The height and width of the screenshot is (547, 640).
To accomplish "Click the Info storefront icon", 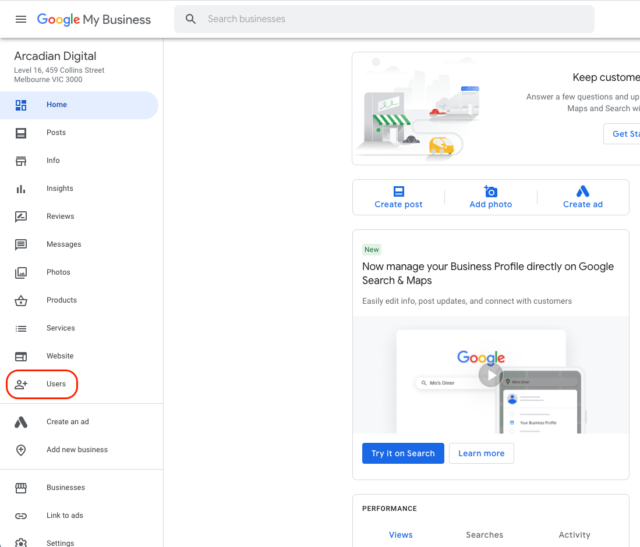I will (x=21, y=161).
